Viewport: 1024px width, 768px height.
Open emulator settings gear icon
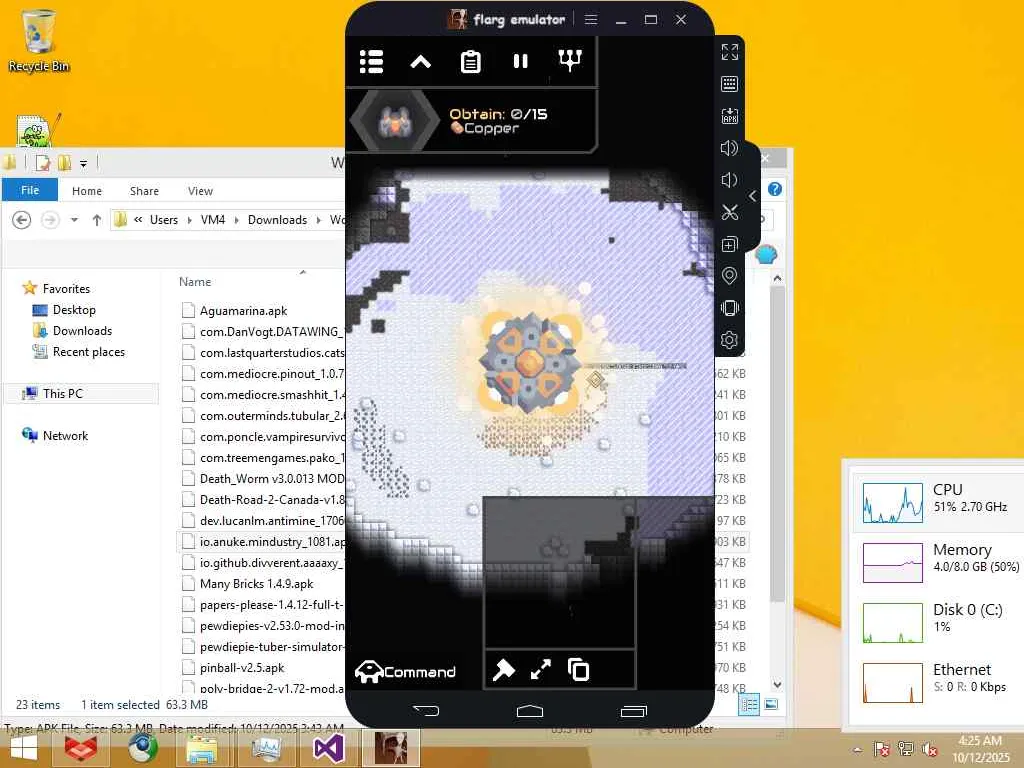729,340
